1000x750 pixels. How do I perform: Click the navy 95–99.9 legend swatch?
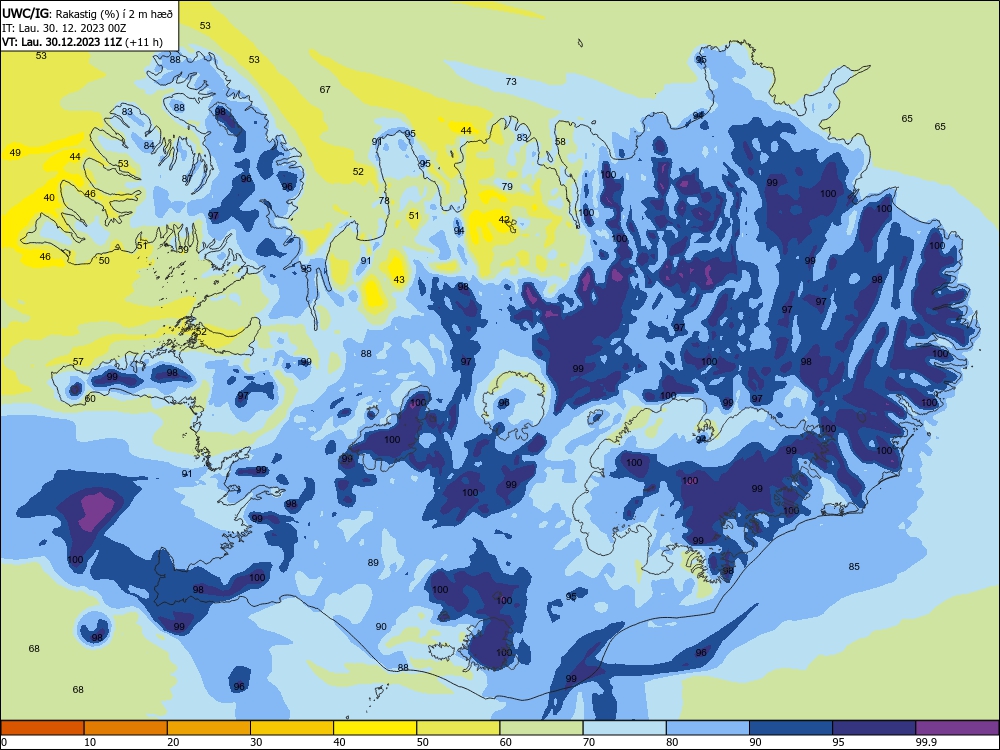(874, 728)
